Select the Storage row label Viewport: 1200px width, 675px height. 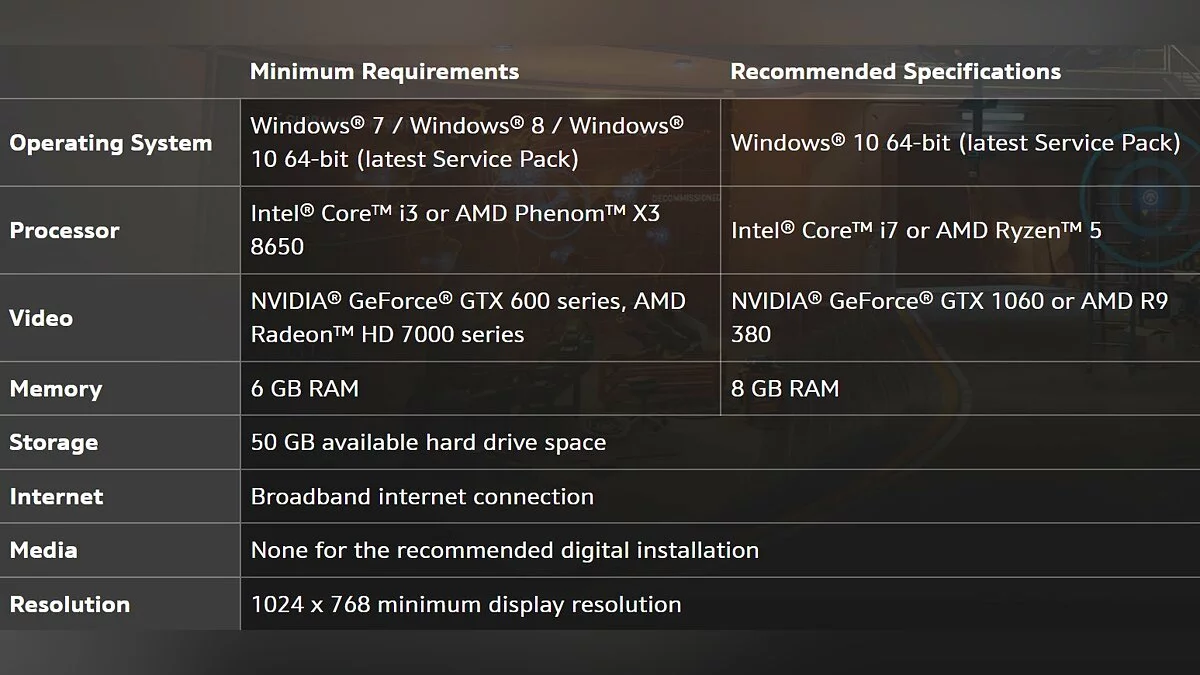[x=53, y=442]
